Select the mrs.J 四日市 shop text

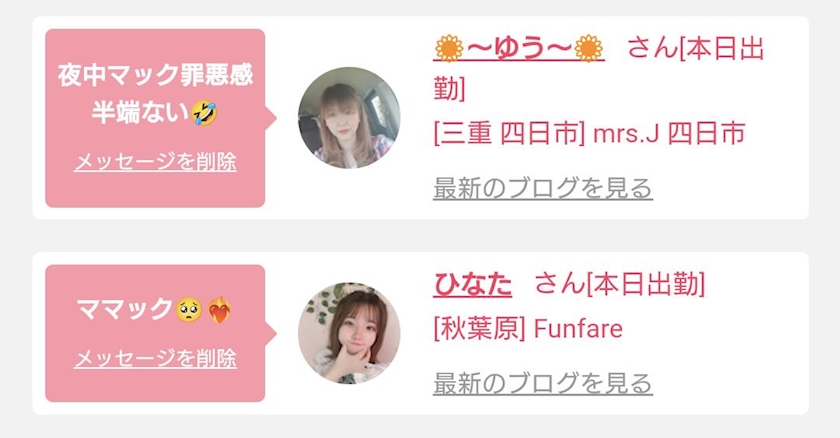tap(669, 133)
